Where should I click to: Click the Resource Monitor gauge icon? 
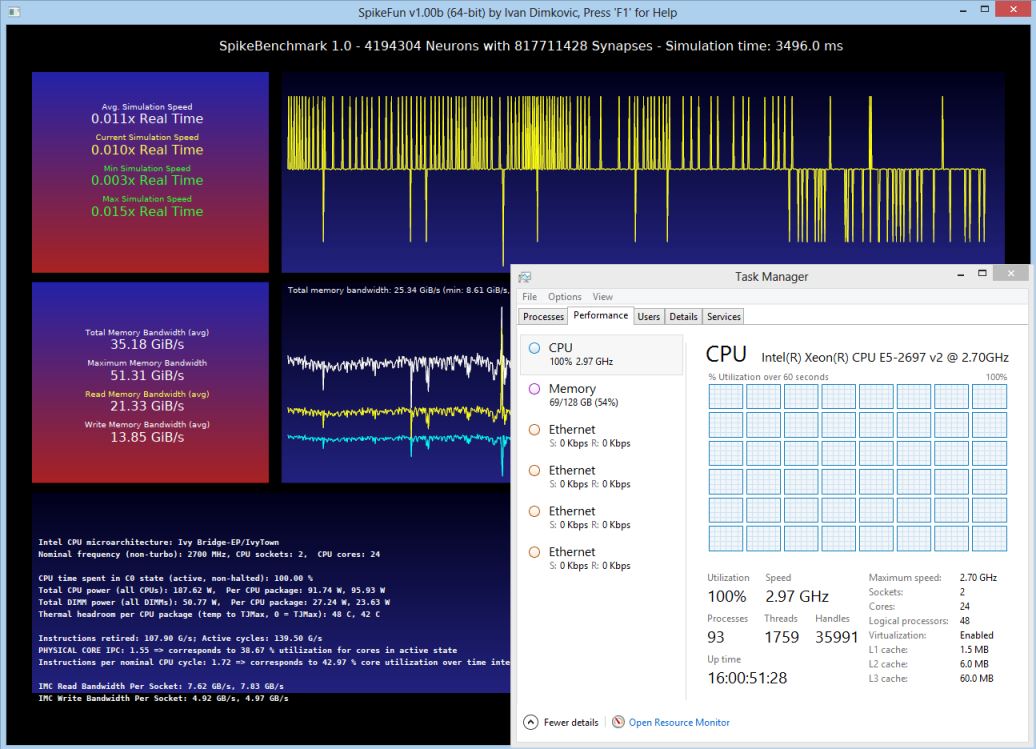(618, 722)
